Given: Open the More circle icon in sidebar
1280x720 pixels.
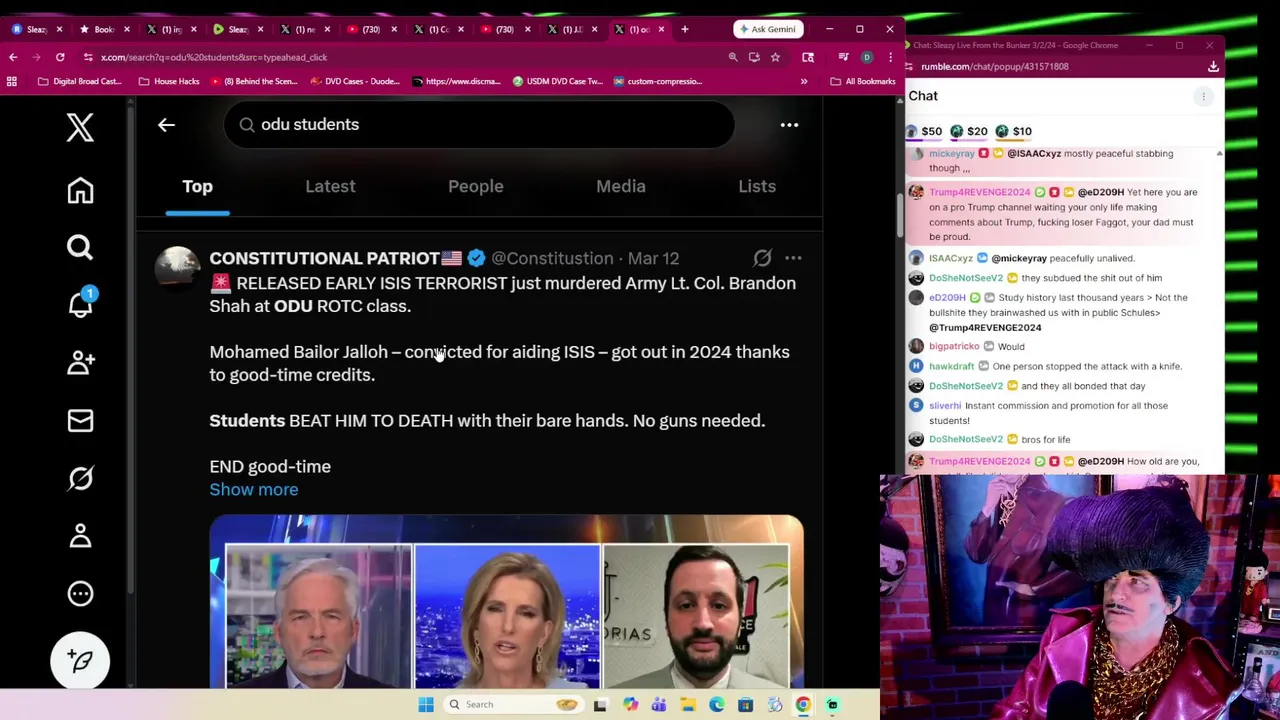Looking at the screenshot, I should (x=80, y=594).
